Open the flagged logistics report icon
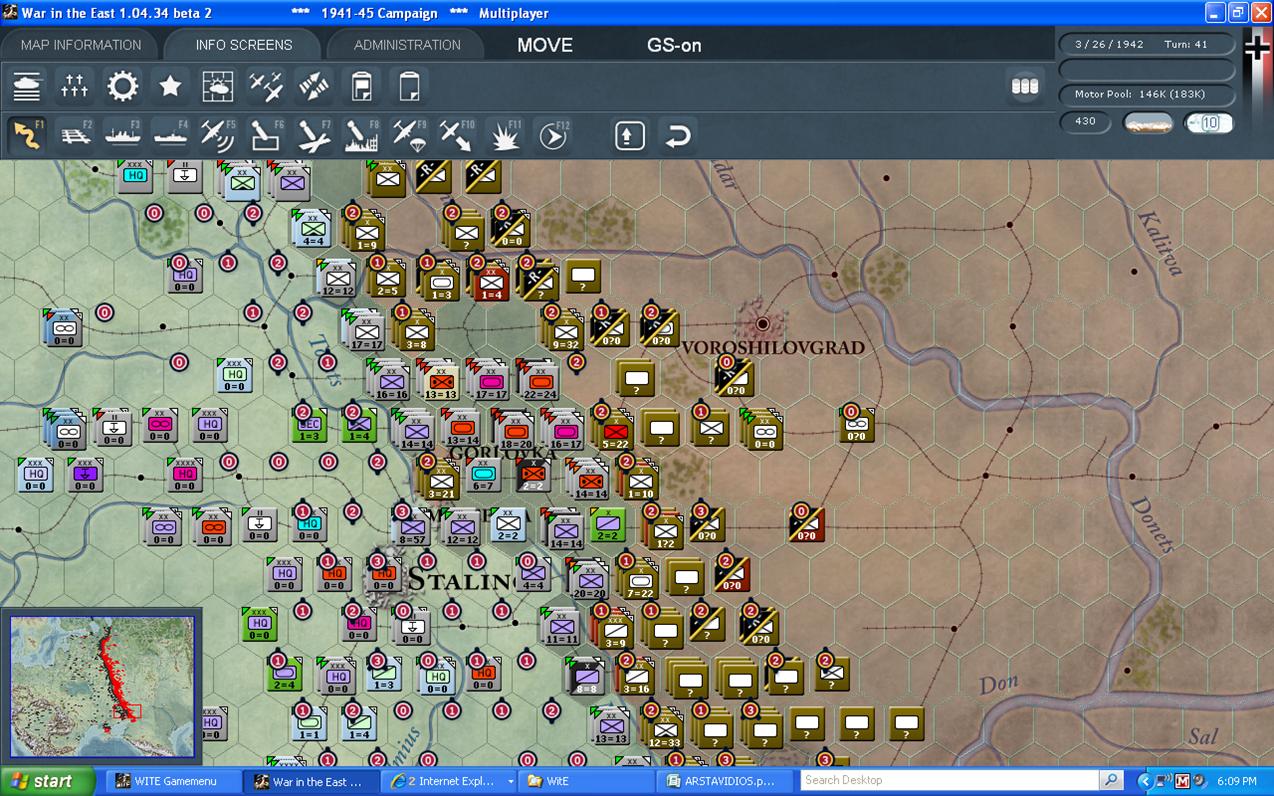 361,87
